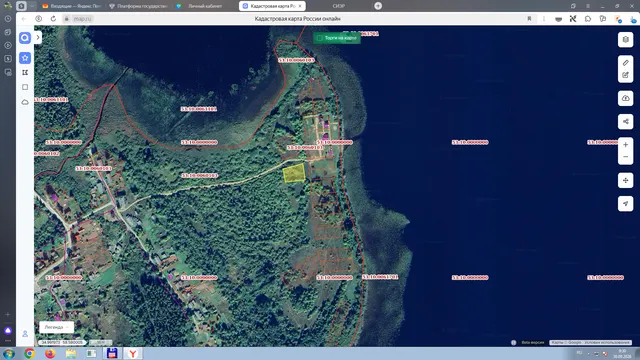Switch to "СИЭР" browser tab
Viewport: 640px width, 360px height.
(338, 6)
